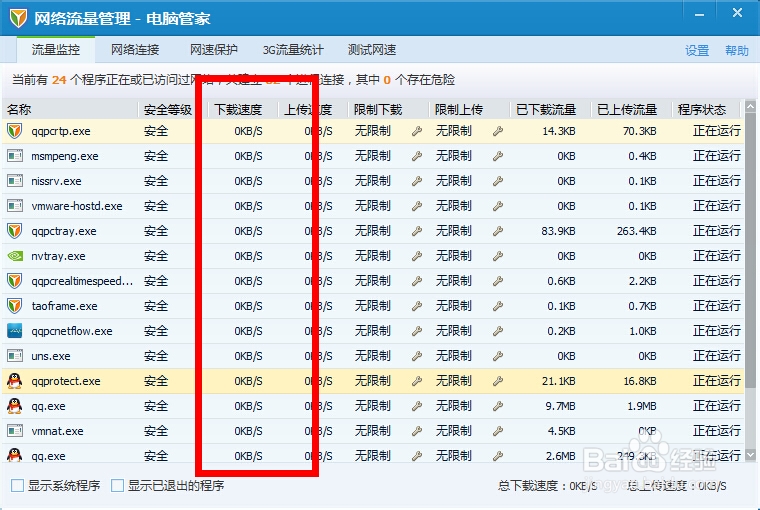The height and width of the screenshot is (510, 760).
Task: Enable the 显示系统程序 checkbox
Action: pos(17,485)
